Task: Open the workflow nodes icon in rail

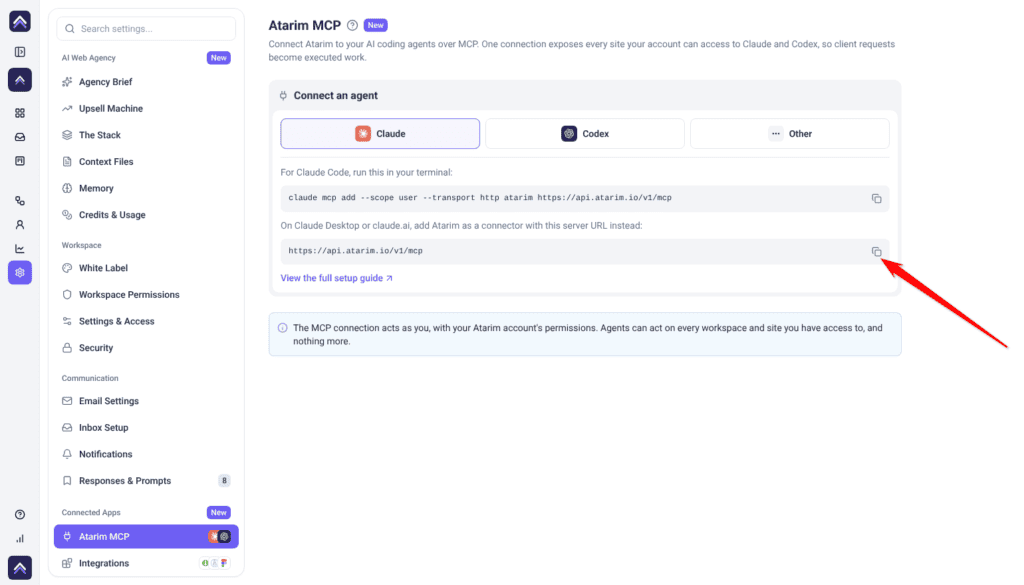Action: pos(20,201)
